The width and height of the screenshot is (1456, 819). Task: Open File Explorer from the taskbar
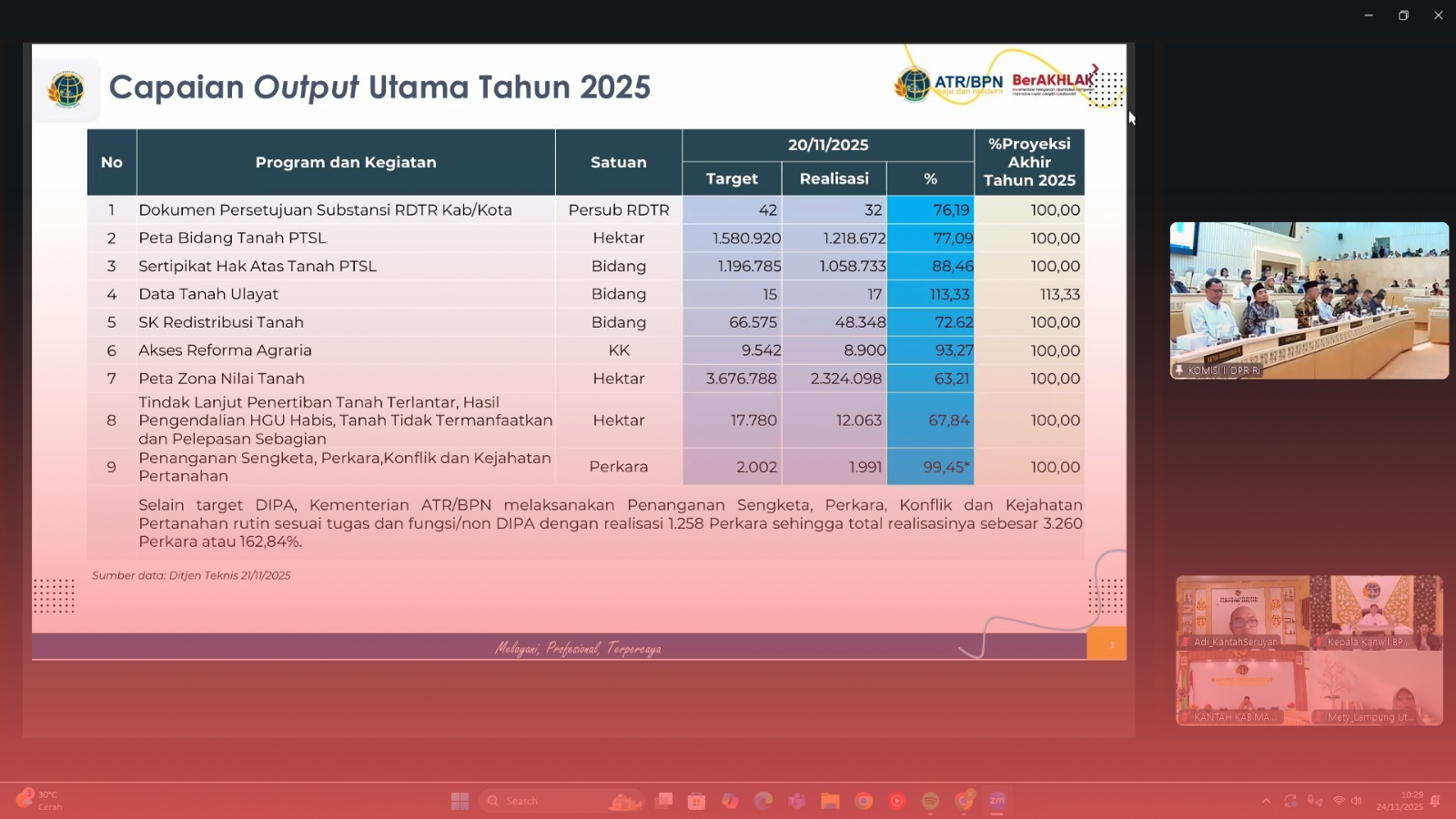(x=830, y=801)
